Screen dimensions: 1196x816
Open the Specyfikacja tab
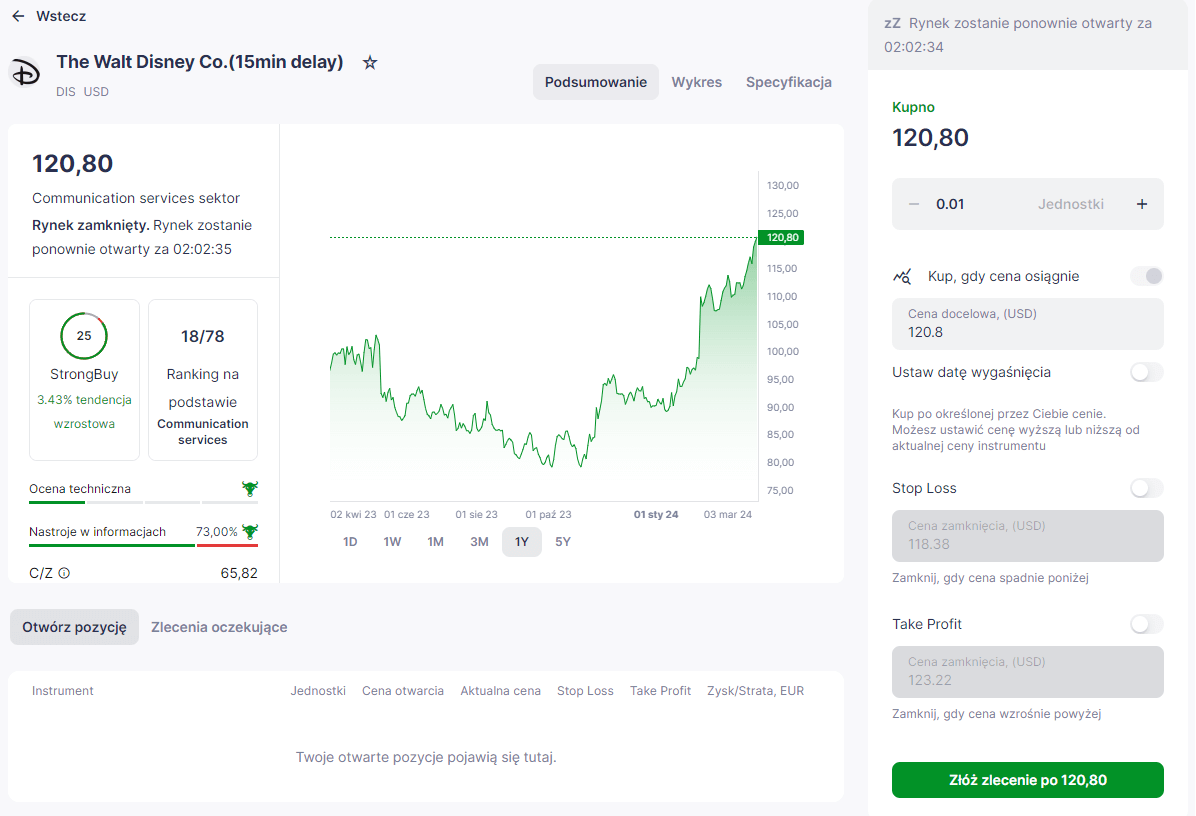click(789, 82)
